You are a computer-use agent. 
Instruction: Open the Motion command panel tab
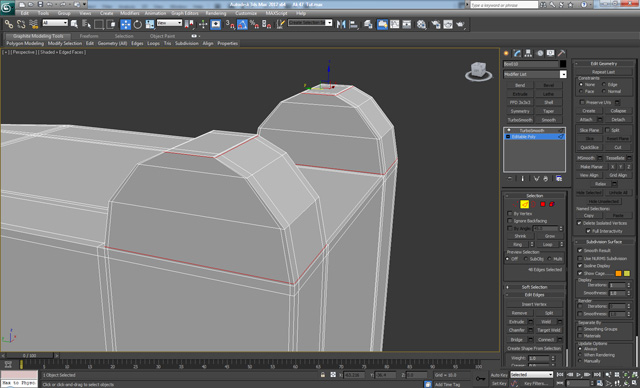[x=540, y=53]
